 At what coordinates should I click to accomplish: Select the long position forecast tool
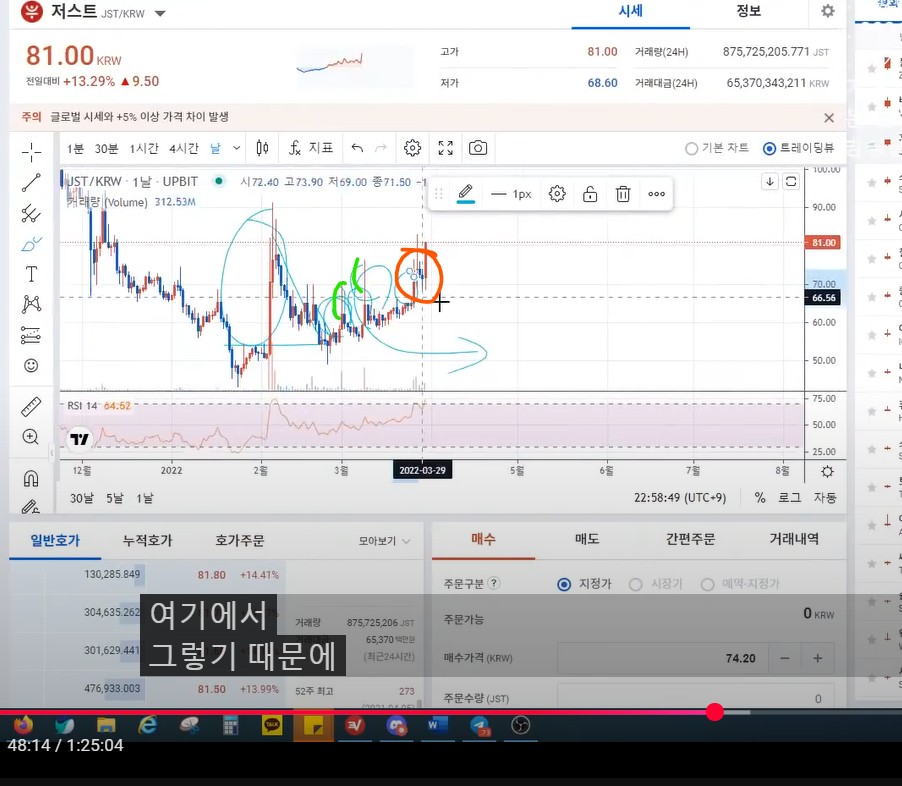click(31, 335)
